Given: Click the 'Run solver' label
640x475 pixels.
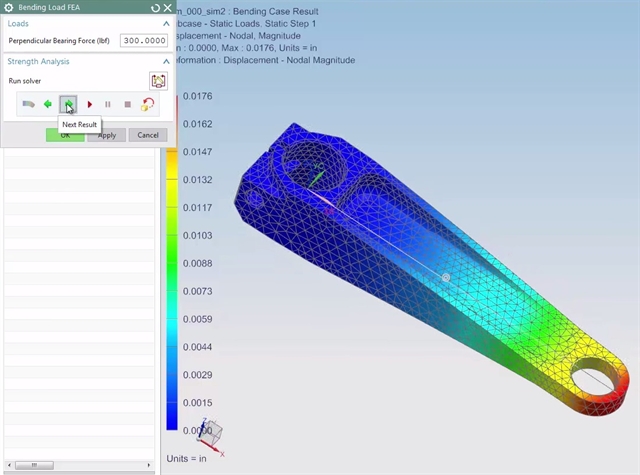Looking at the screenshot, I should [x=25, y=81].
